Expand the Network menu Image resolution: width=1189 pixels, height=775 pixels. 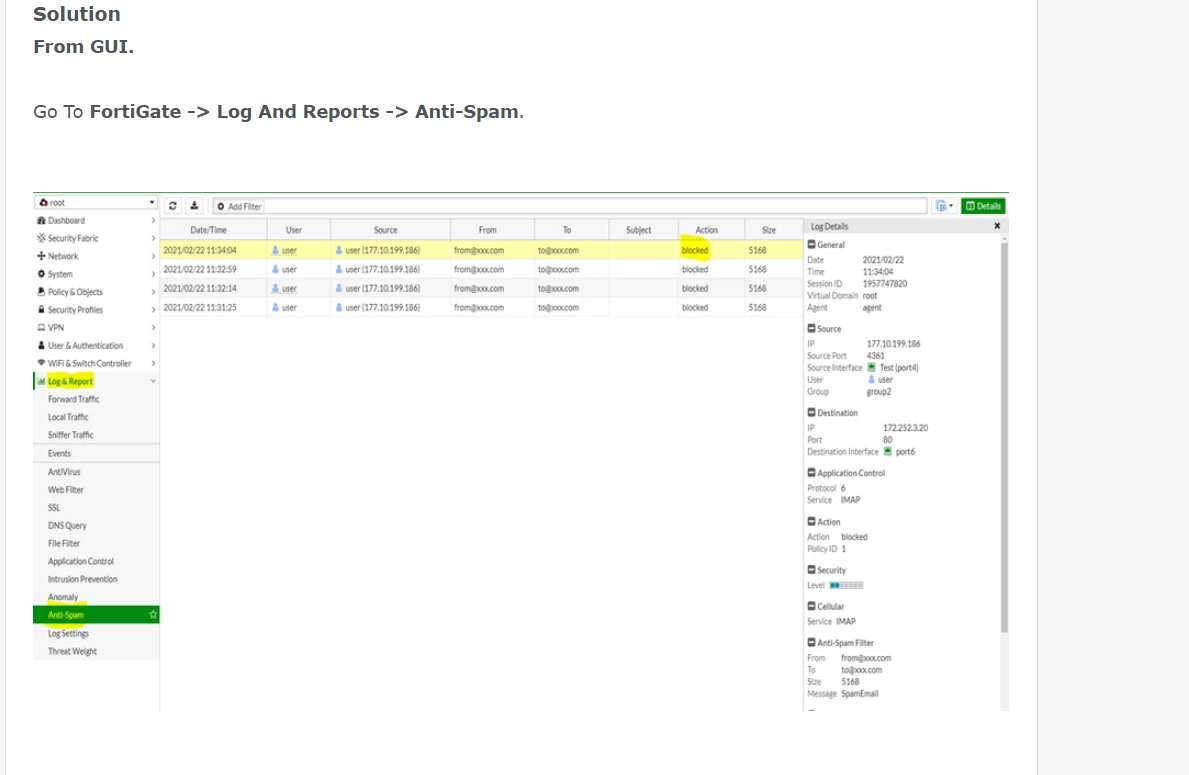(x=96, y=256)
